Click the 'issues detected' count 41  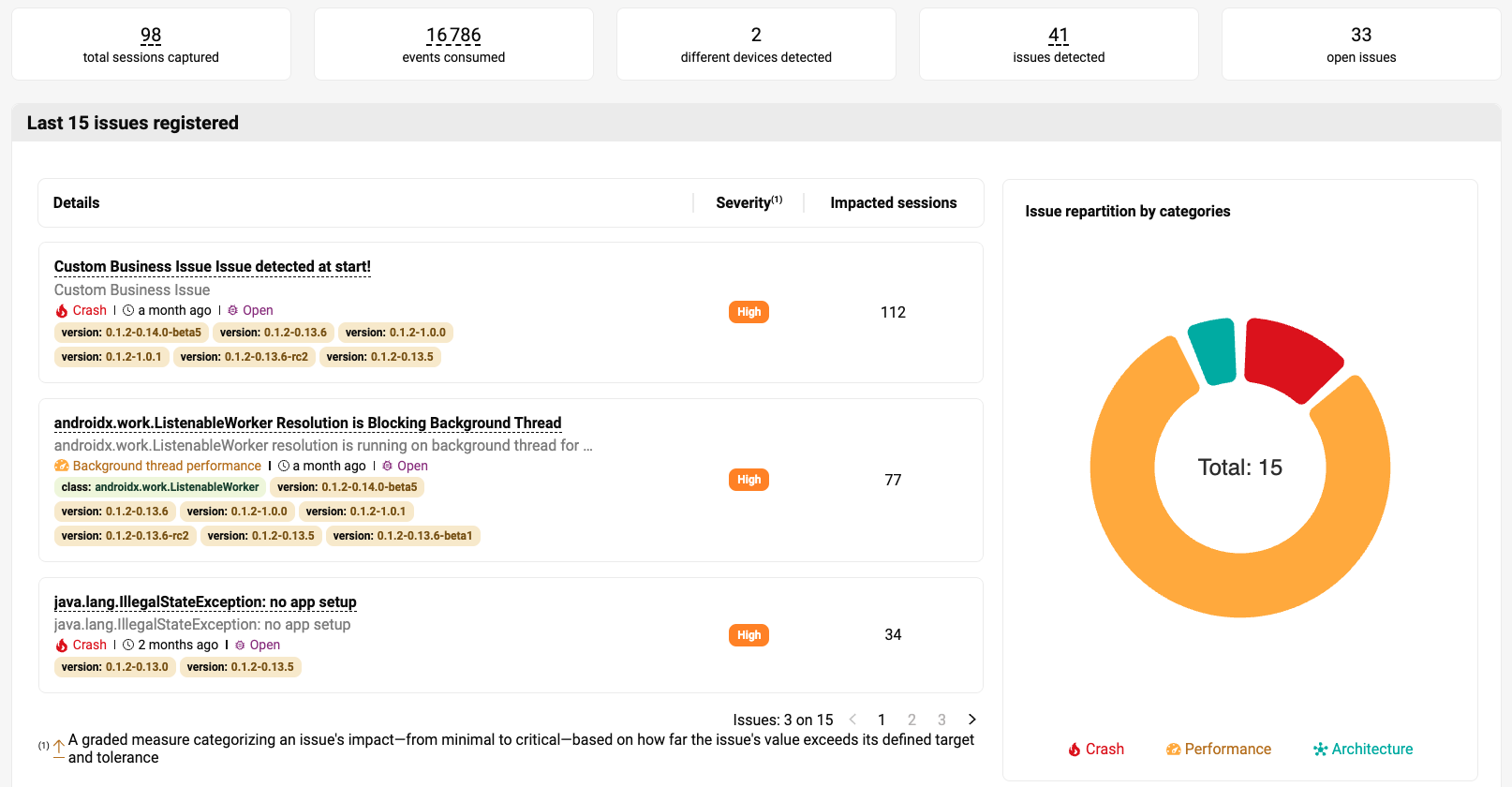point(1059,36)
